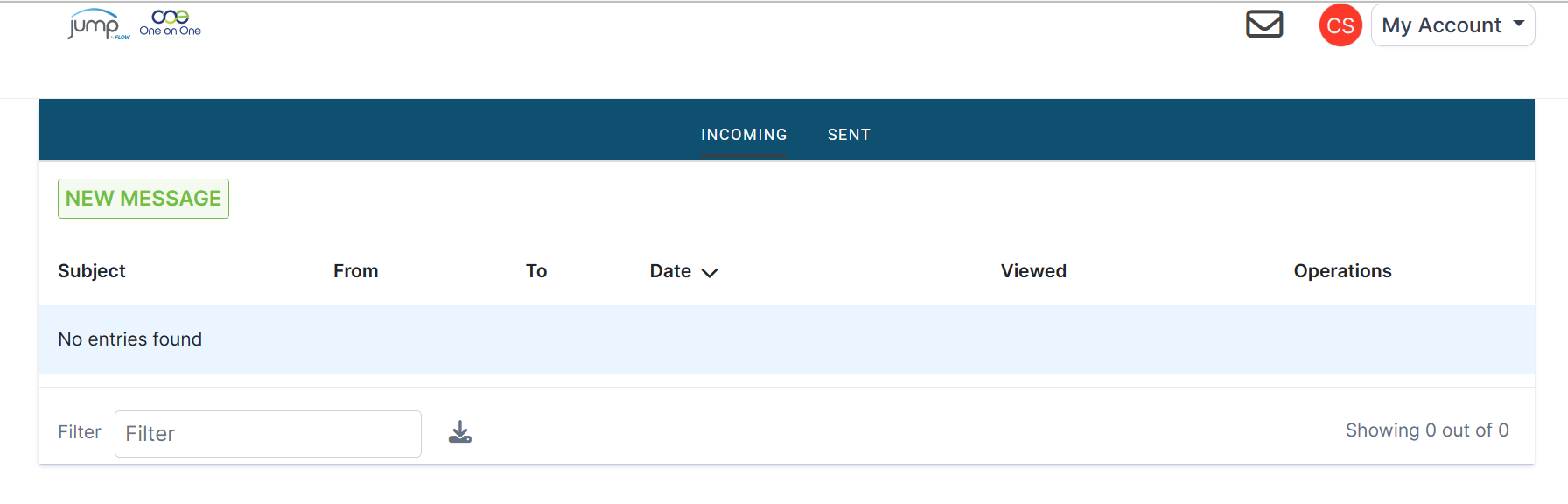Focus the Filter text field

[x=268, y=434]
